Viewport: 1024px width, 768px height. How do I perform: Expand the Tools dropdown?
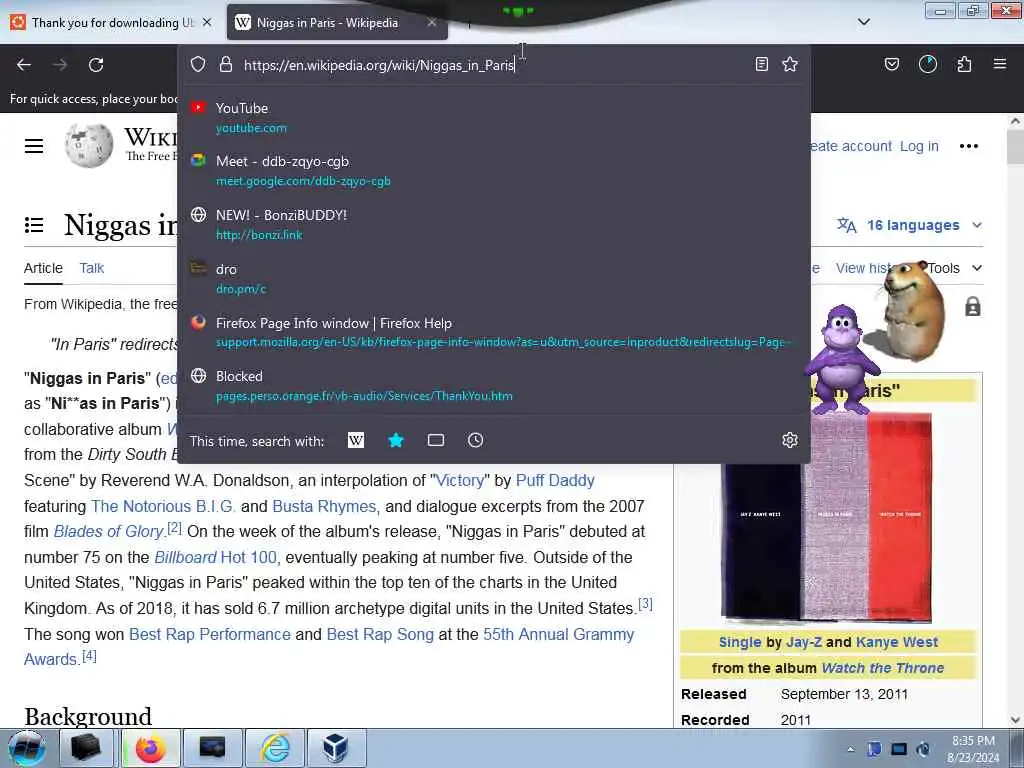955,268
